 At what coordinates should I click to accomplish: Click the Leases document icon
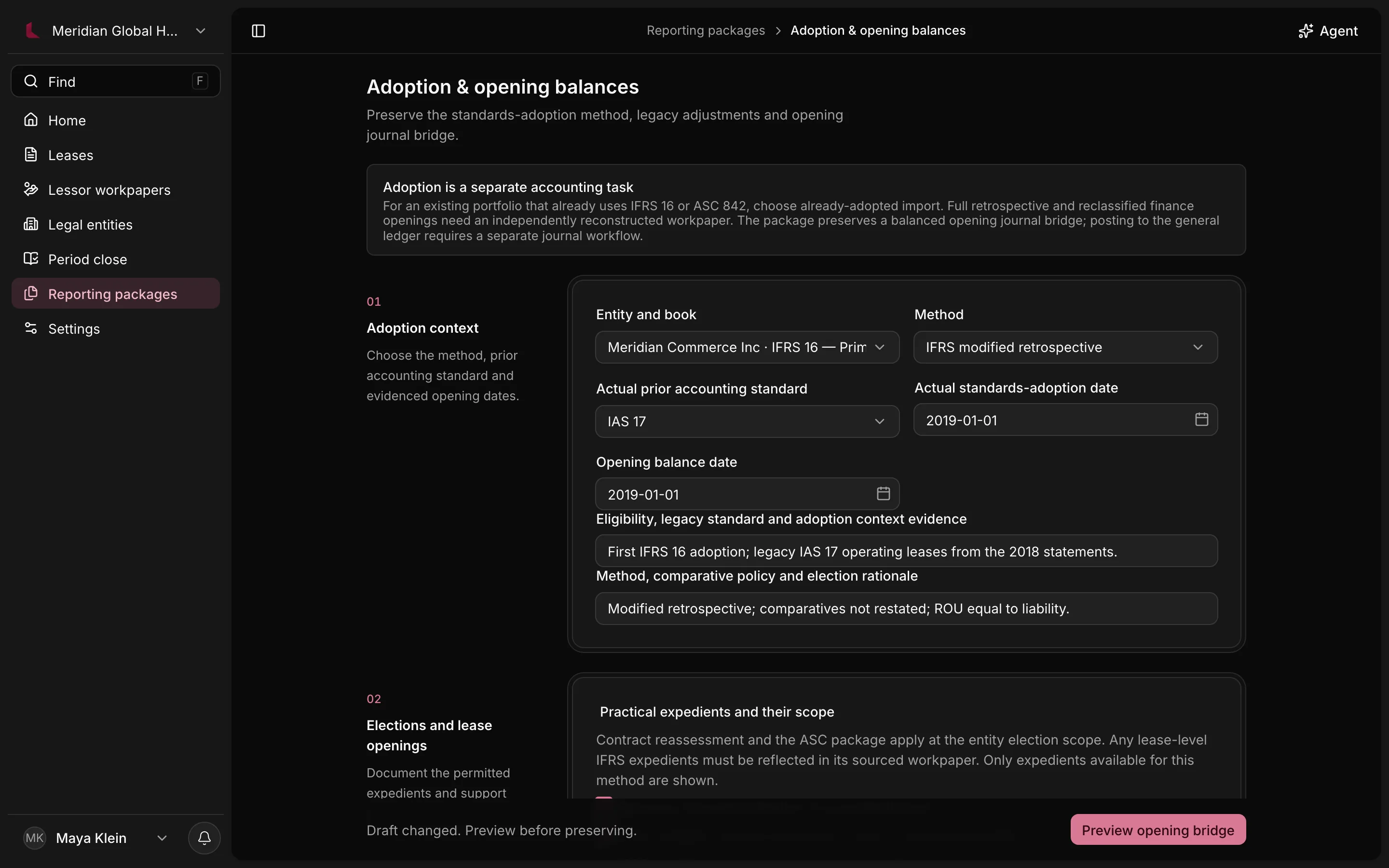coord(31,154)
